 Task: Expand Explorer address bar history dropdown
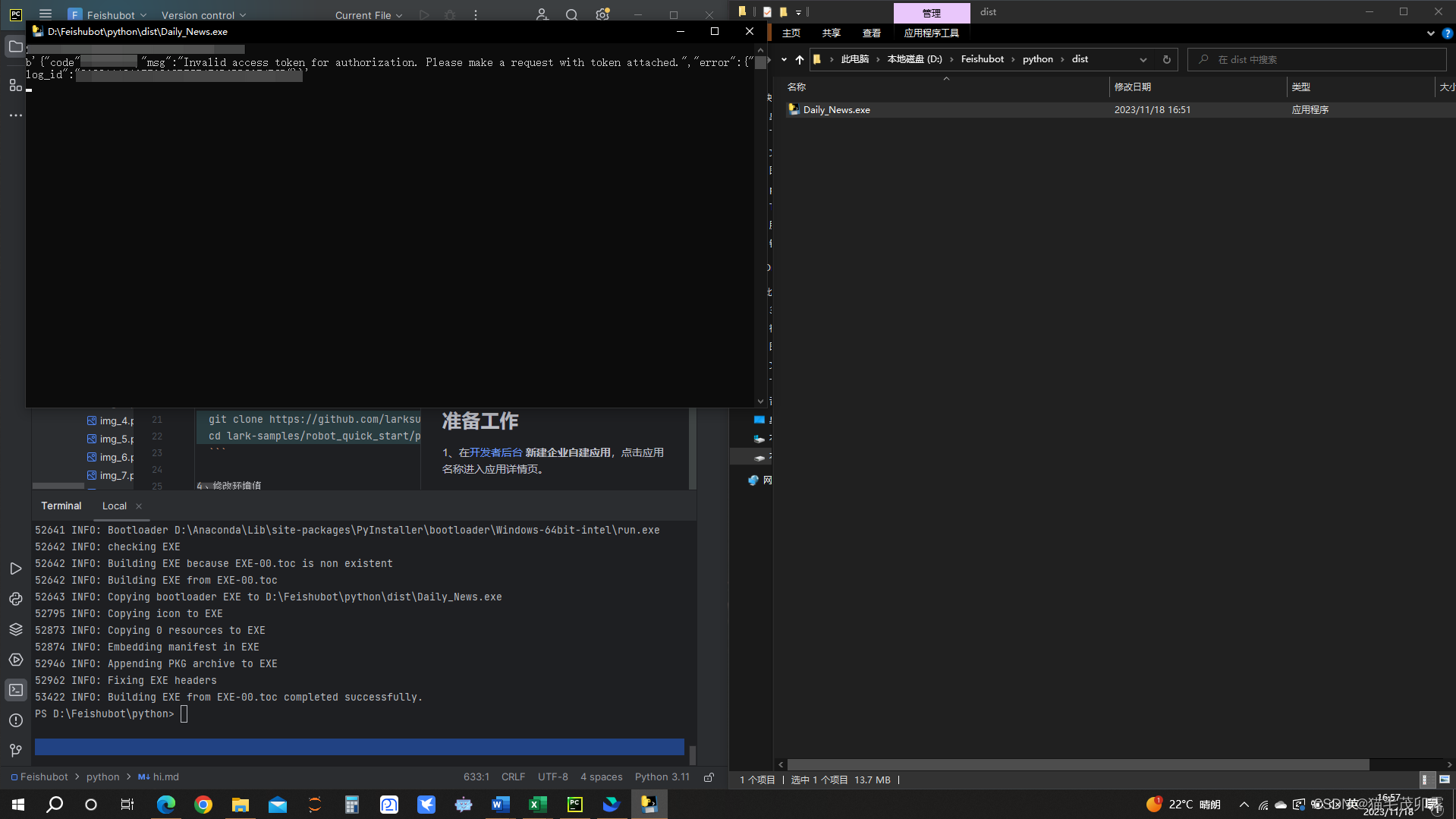coord(1143,59)
